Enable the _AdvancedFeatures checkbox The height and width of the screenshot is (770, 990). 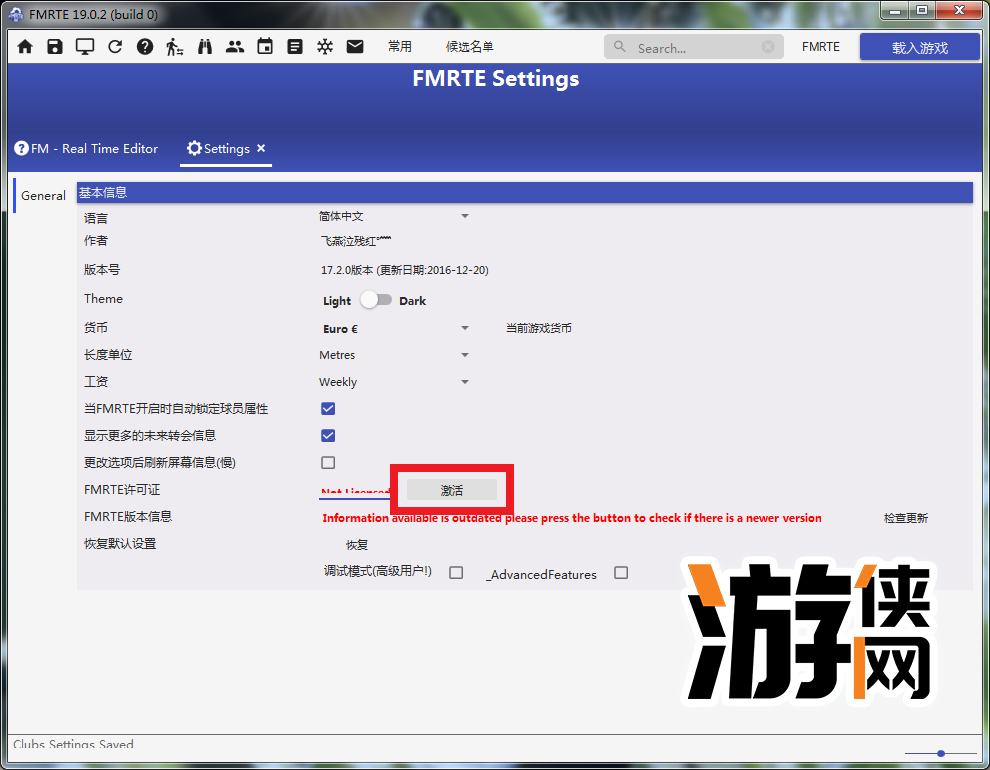(621, 572)
